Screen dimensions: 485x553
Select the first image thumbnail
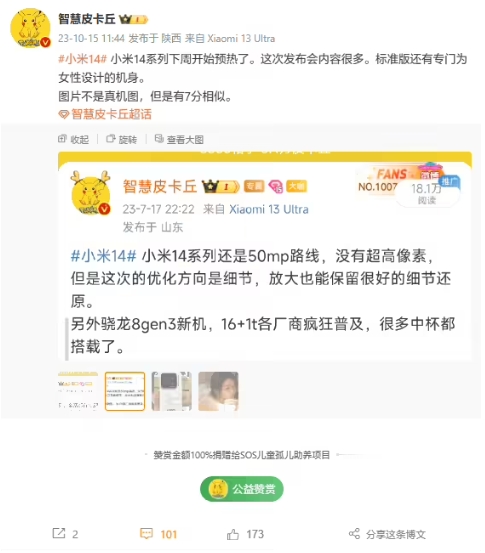coord(78,391)
